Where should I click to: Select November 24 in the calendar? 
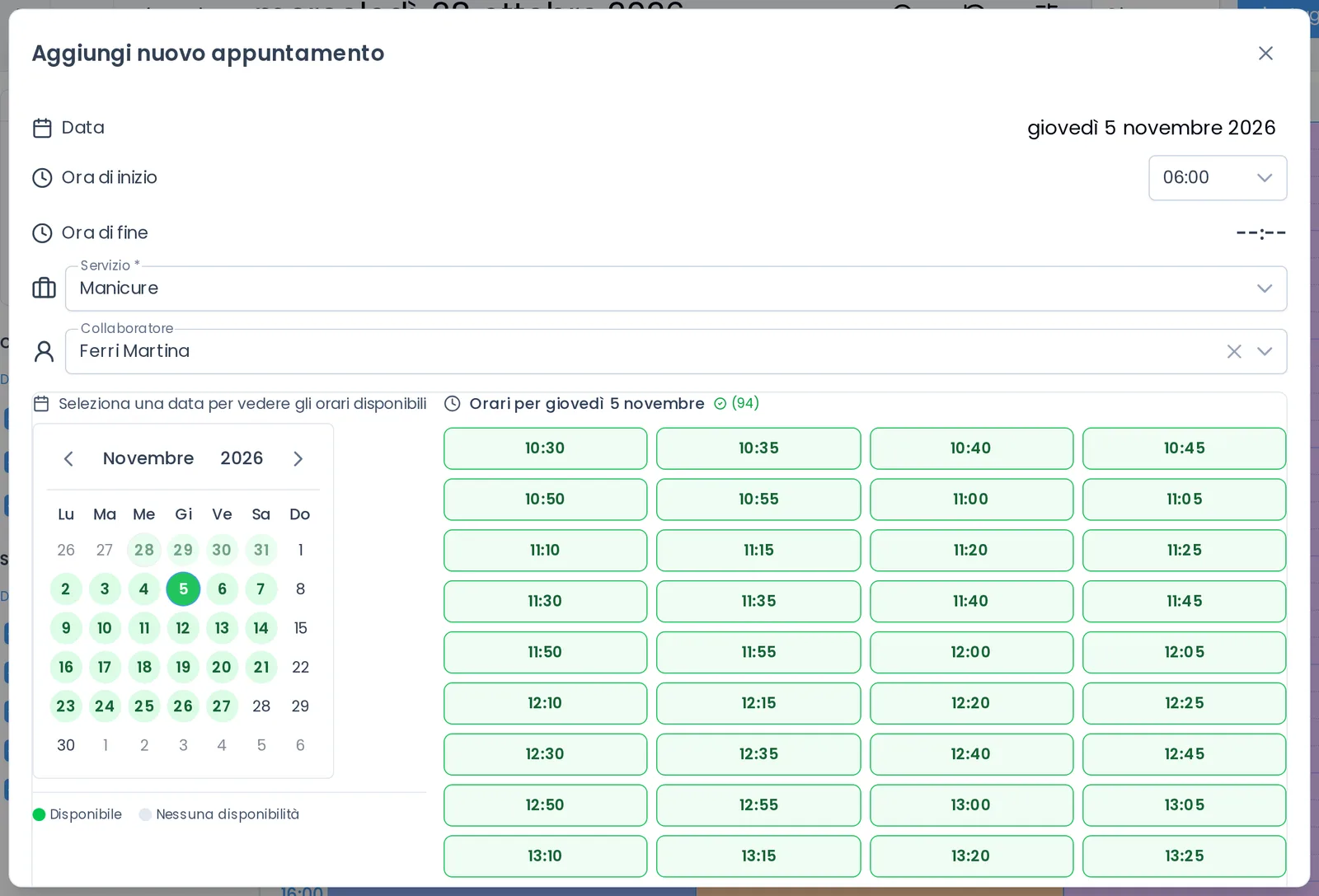105,706
